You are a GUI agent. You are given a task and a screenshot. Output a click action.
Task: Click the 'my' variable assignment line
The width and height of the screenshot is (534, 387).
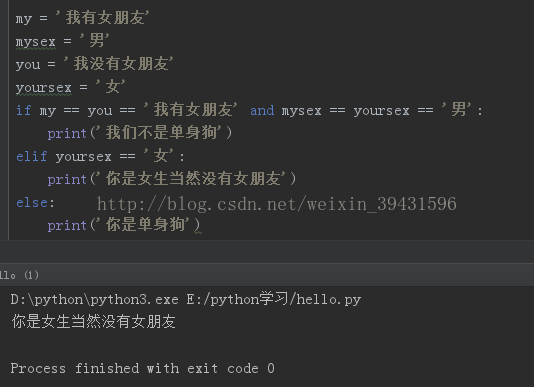tap(82, 18)
